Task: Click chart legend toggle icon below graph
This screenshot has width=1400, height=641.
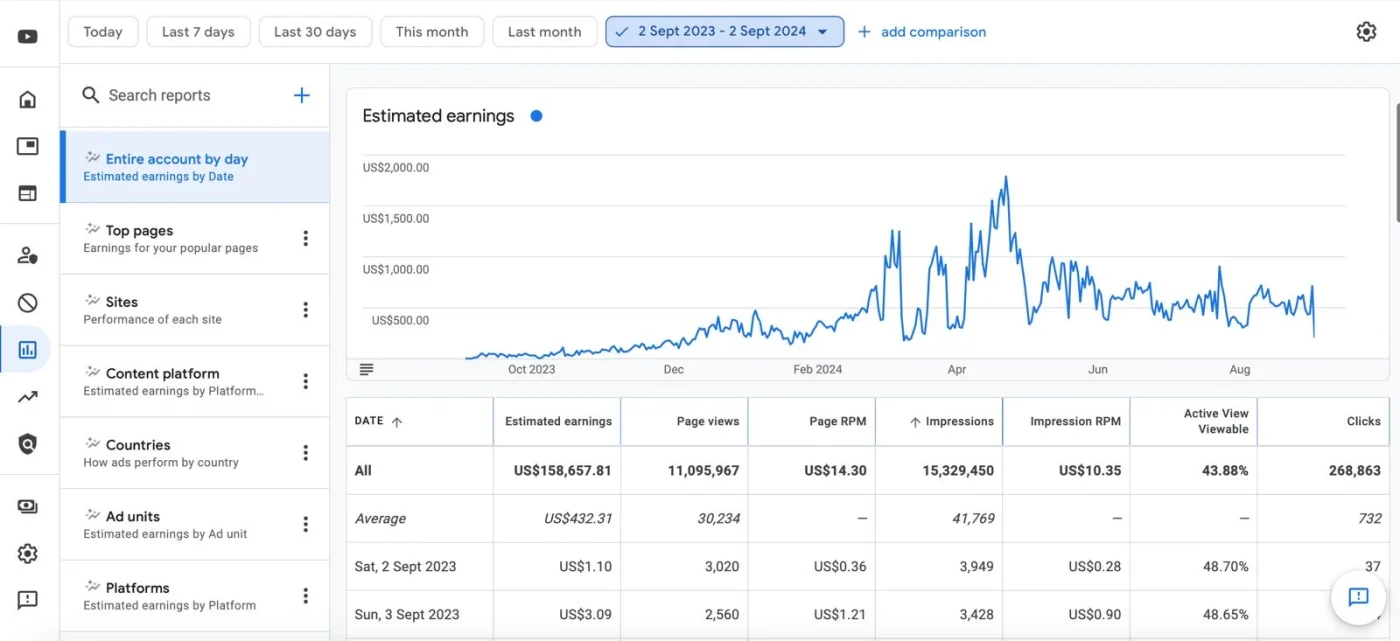Action: click(366, 370)
